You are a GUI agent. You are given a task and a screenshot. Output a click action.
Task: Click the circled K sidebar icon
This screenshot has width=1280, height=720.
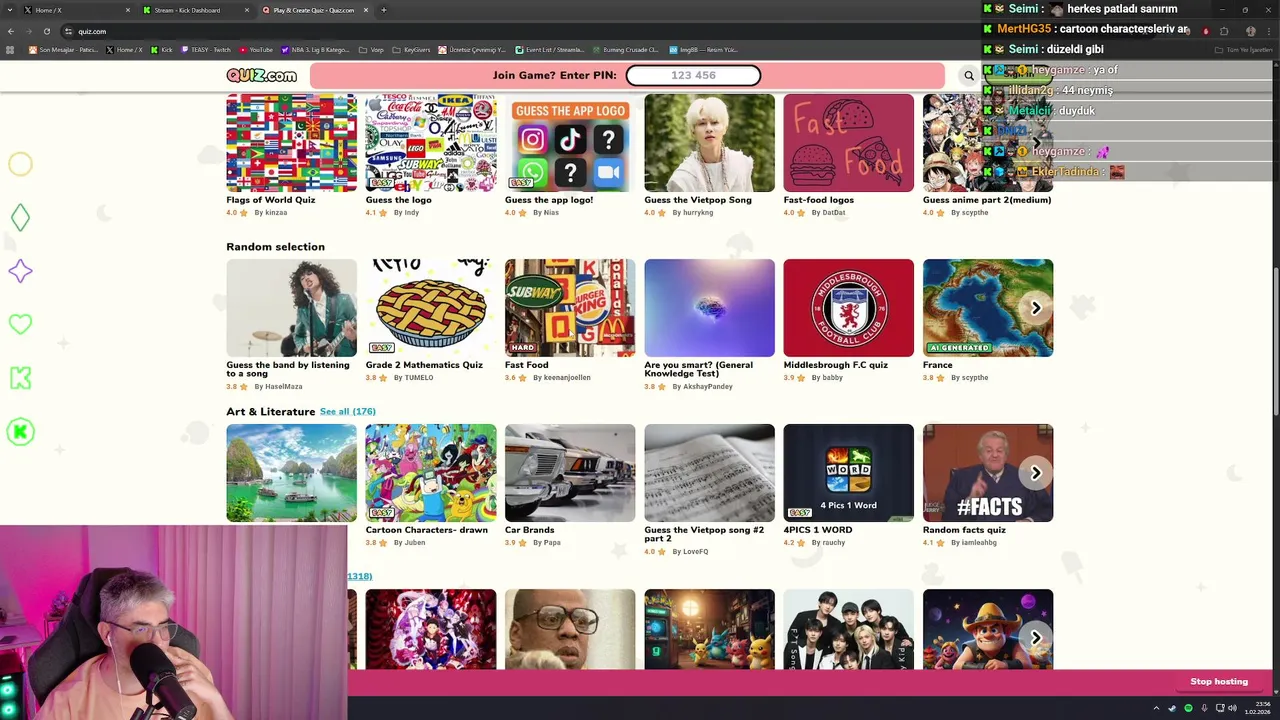[x=20, y=432]
